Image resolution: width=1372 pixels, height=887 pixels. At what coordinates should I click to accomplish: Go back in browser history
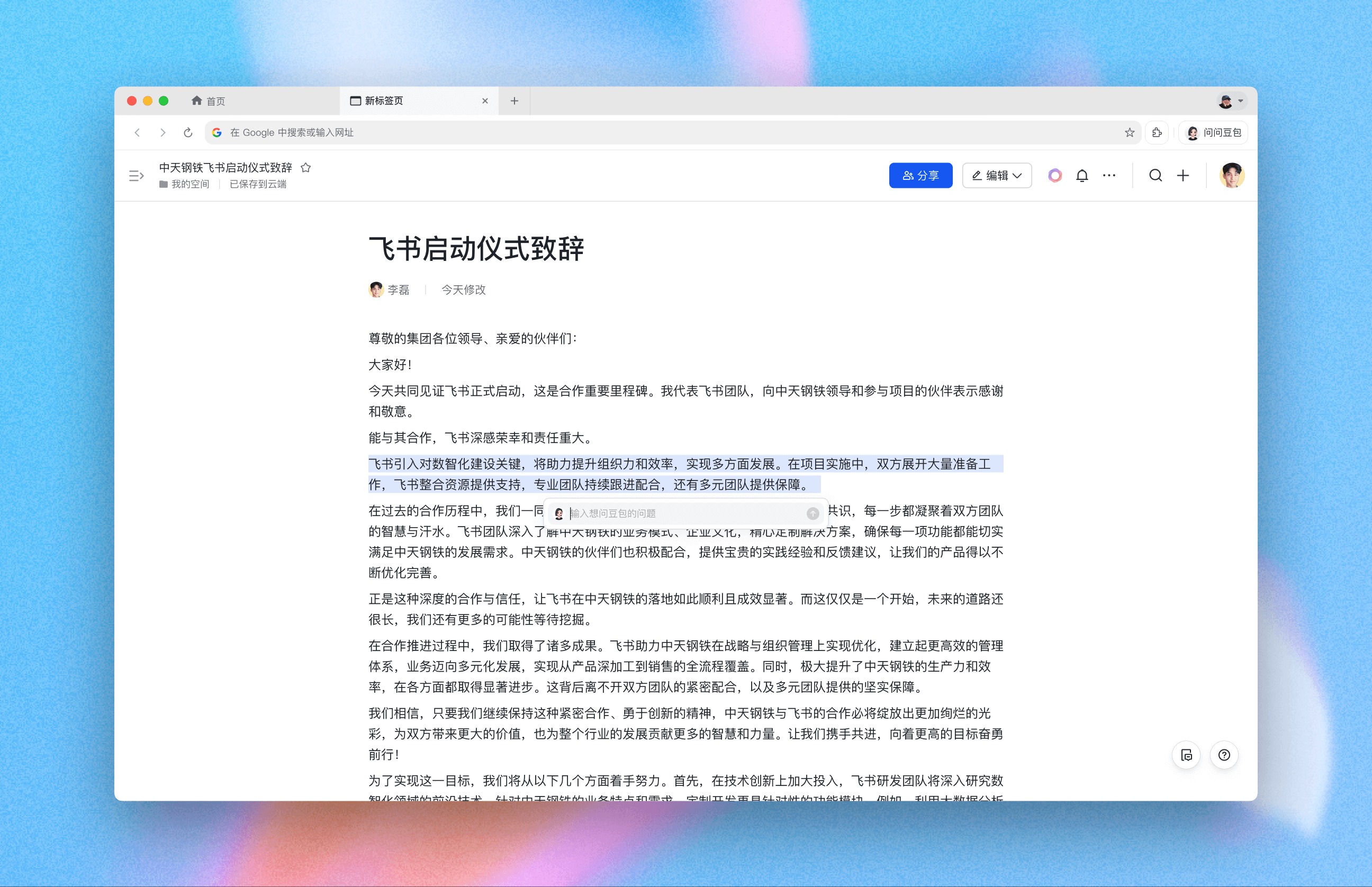tap(137, 132)
